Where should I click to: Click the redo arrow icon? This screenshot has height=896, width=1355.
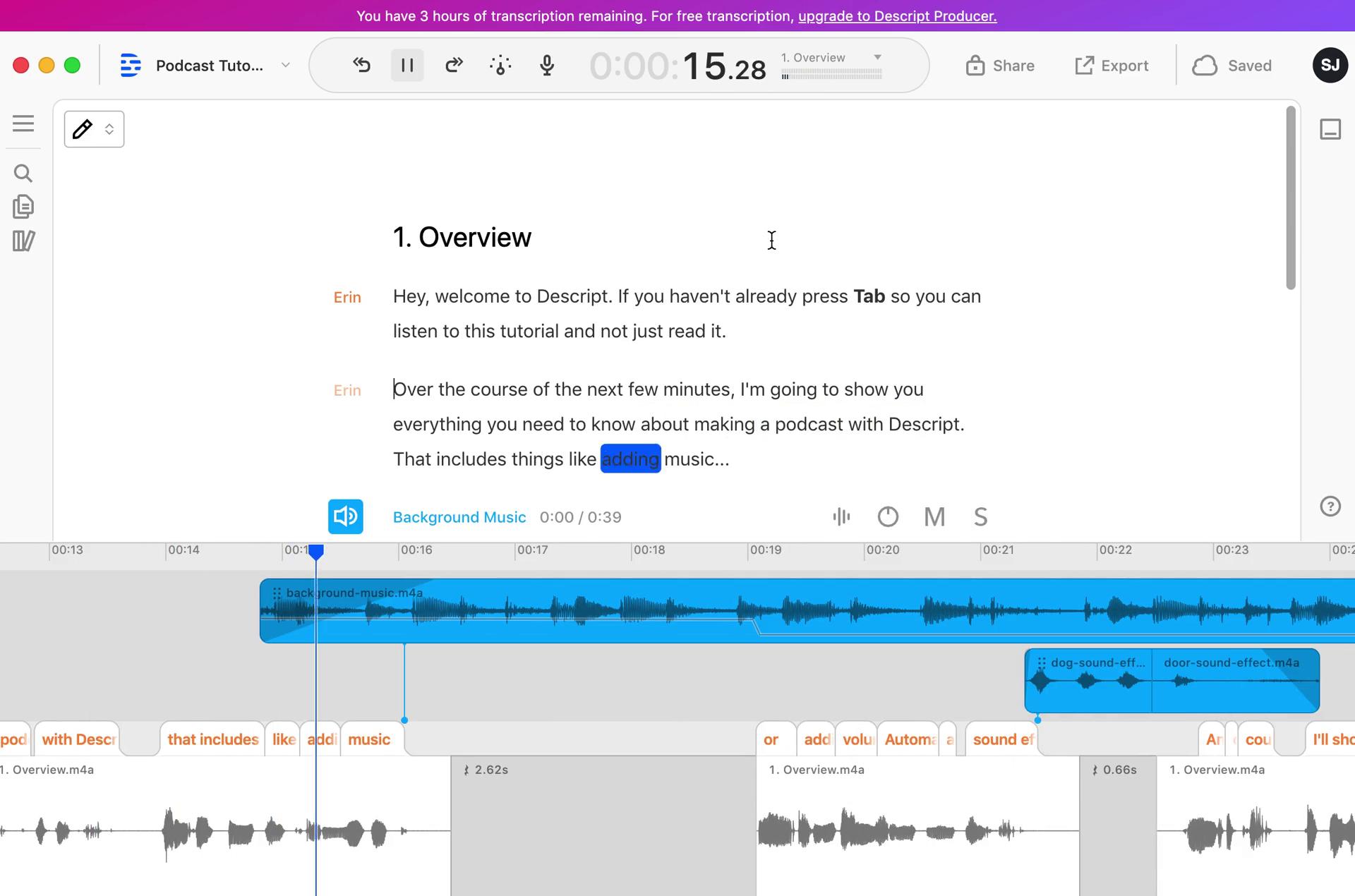coord(454,66)
